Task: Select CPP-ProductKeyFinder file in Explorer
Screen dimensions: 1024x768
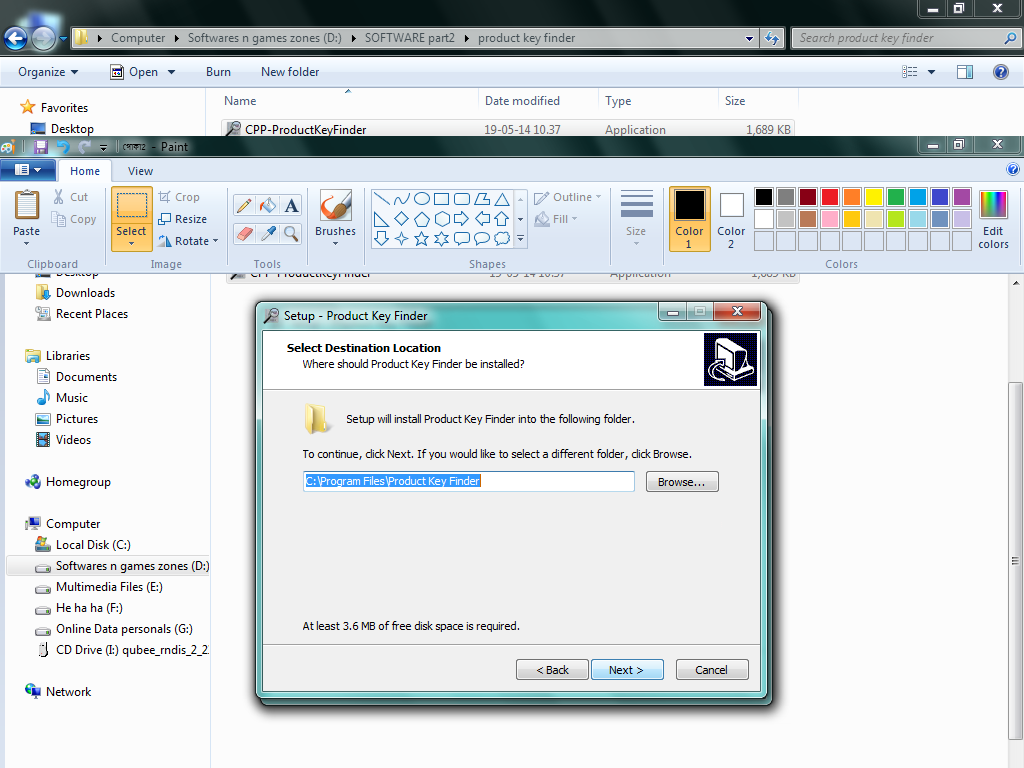Action: (306, 129)
